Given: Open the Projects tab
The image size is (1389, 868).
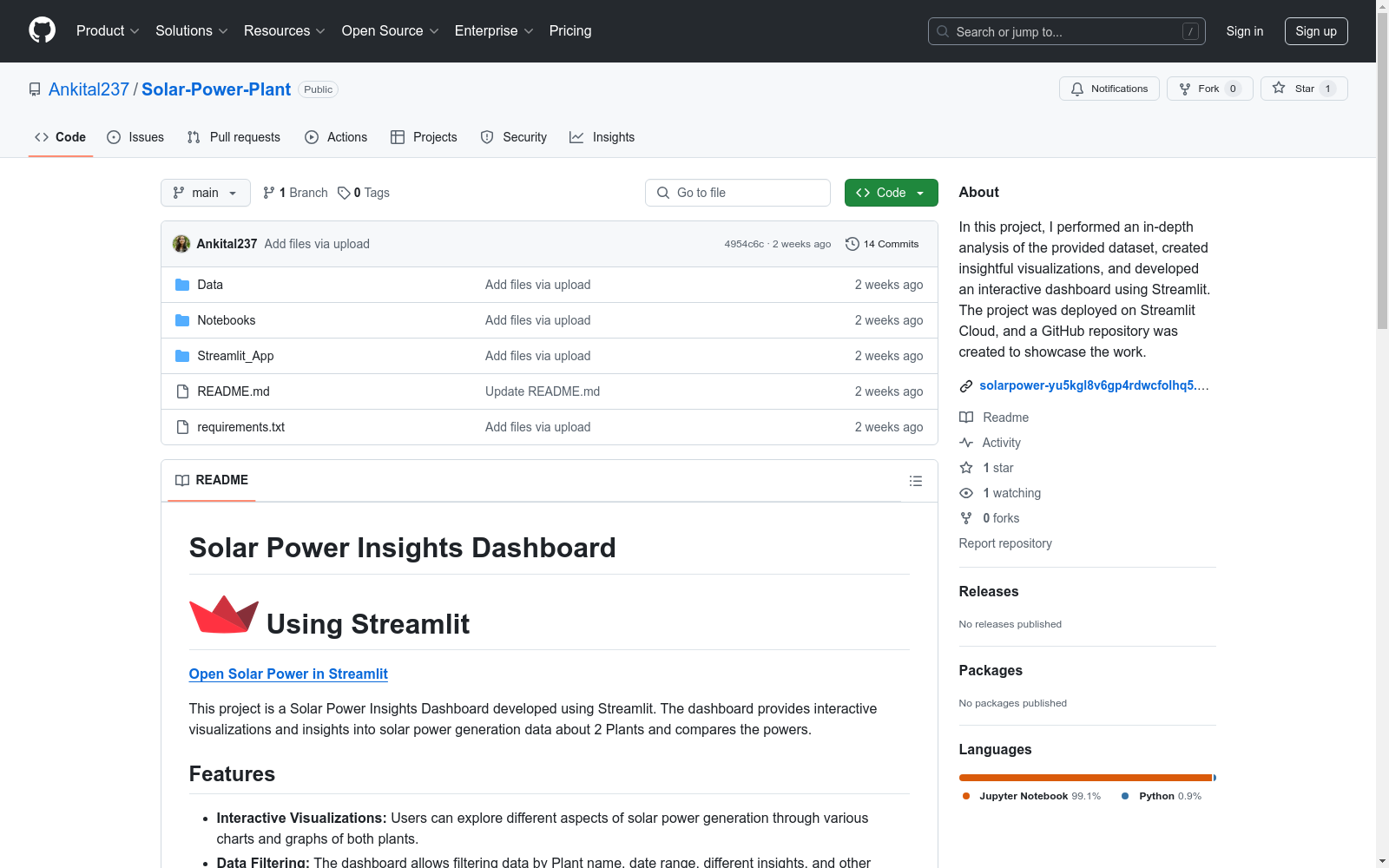Looking at the screenshot, I should click(424, 137).
